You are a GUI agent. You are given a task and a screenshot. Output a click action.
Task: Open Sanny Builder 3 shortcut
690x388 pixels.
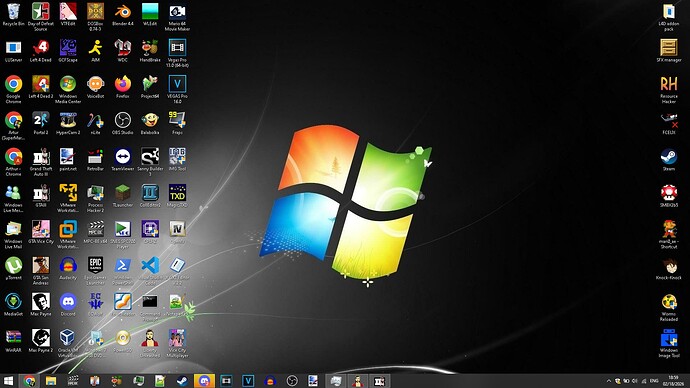point(150,162)
